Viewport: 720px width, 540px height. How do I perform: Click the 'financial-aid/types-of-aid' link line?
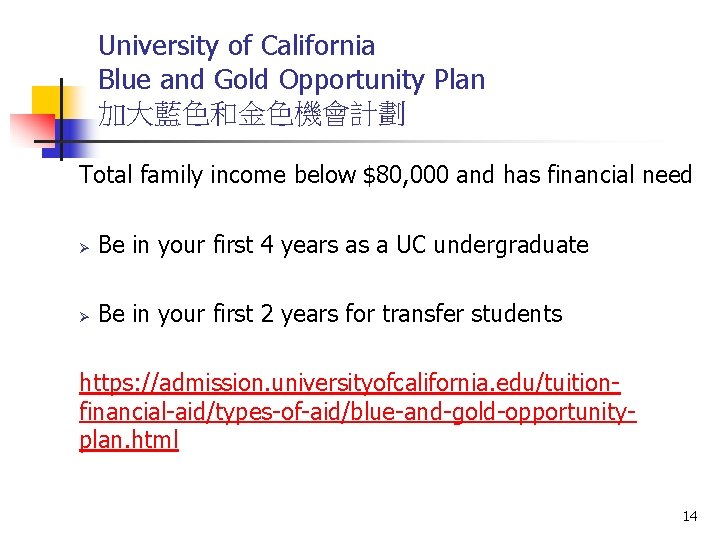point(358,411)
